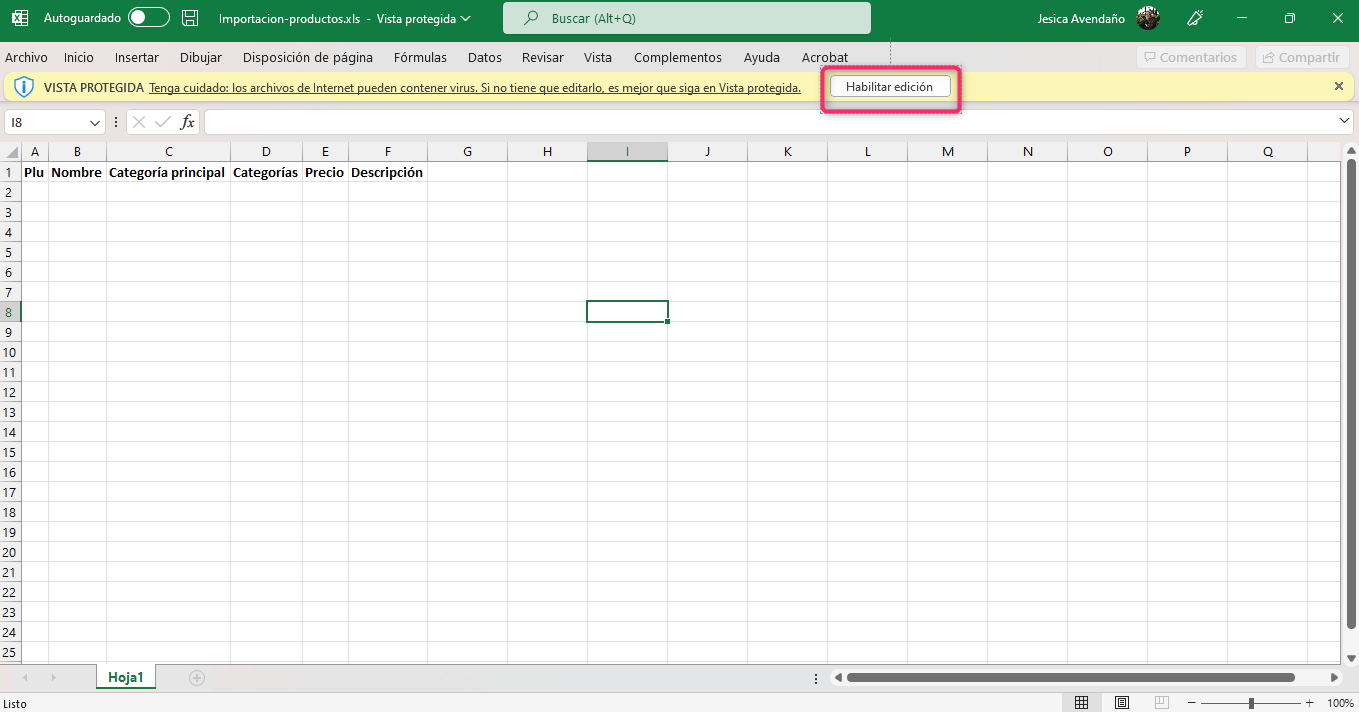The height and width of the screenshot is (712, 1359).
Task: Click the Select All corner triangle
Action: (x=12, y=152)
